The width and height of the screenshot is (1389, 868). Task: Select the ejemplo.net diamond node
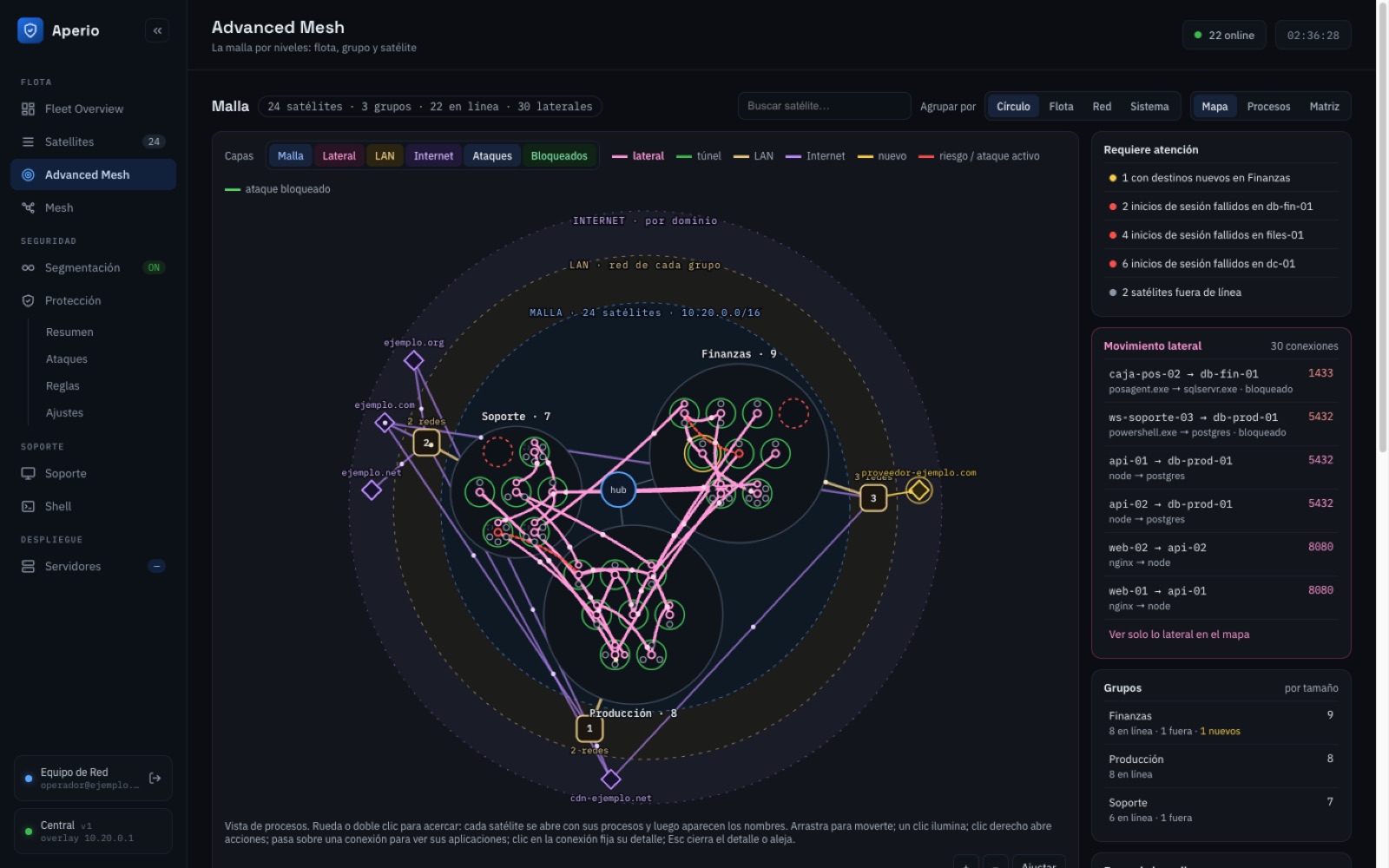tap(372, 490)
